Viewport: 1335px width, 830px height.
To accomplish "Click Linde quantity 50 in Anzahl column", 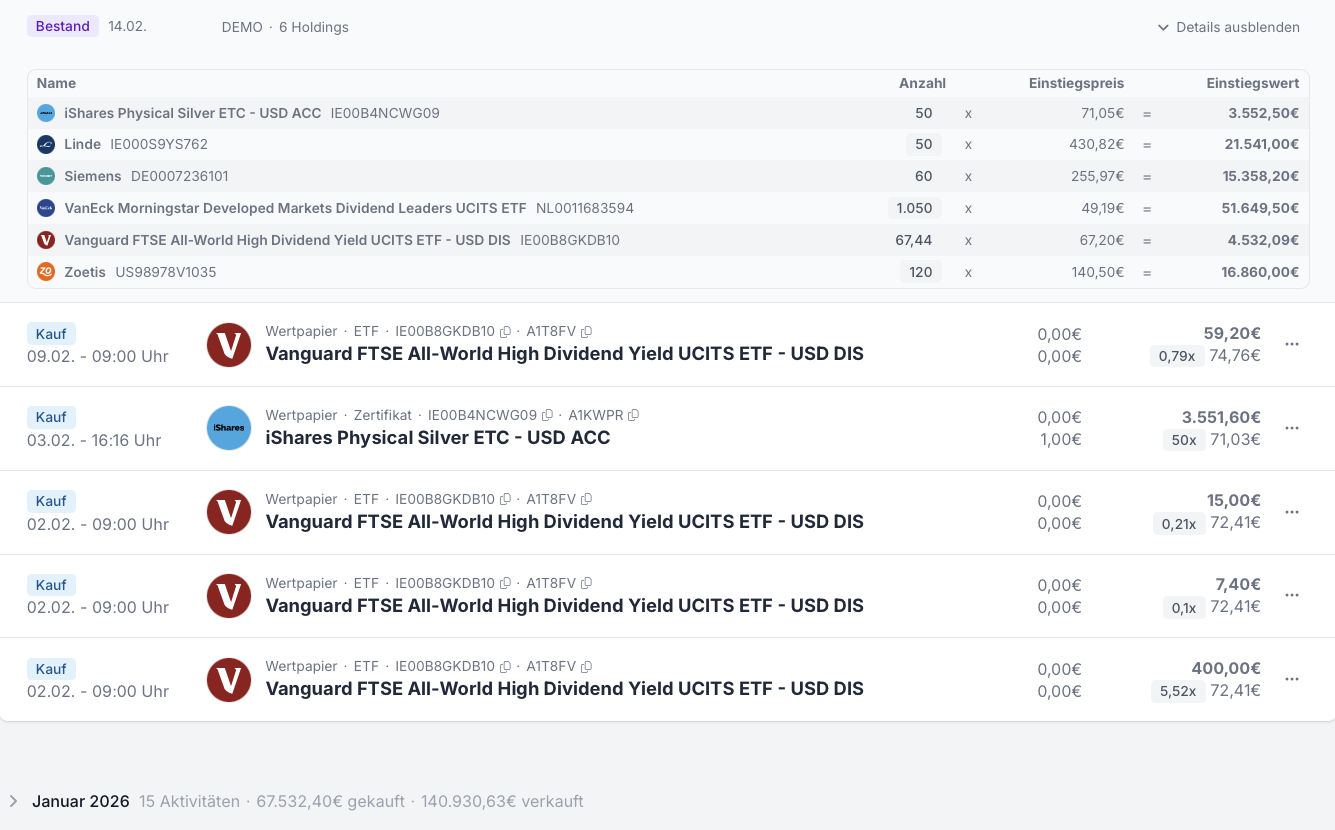I will tap(924, 144).
